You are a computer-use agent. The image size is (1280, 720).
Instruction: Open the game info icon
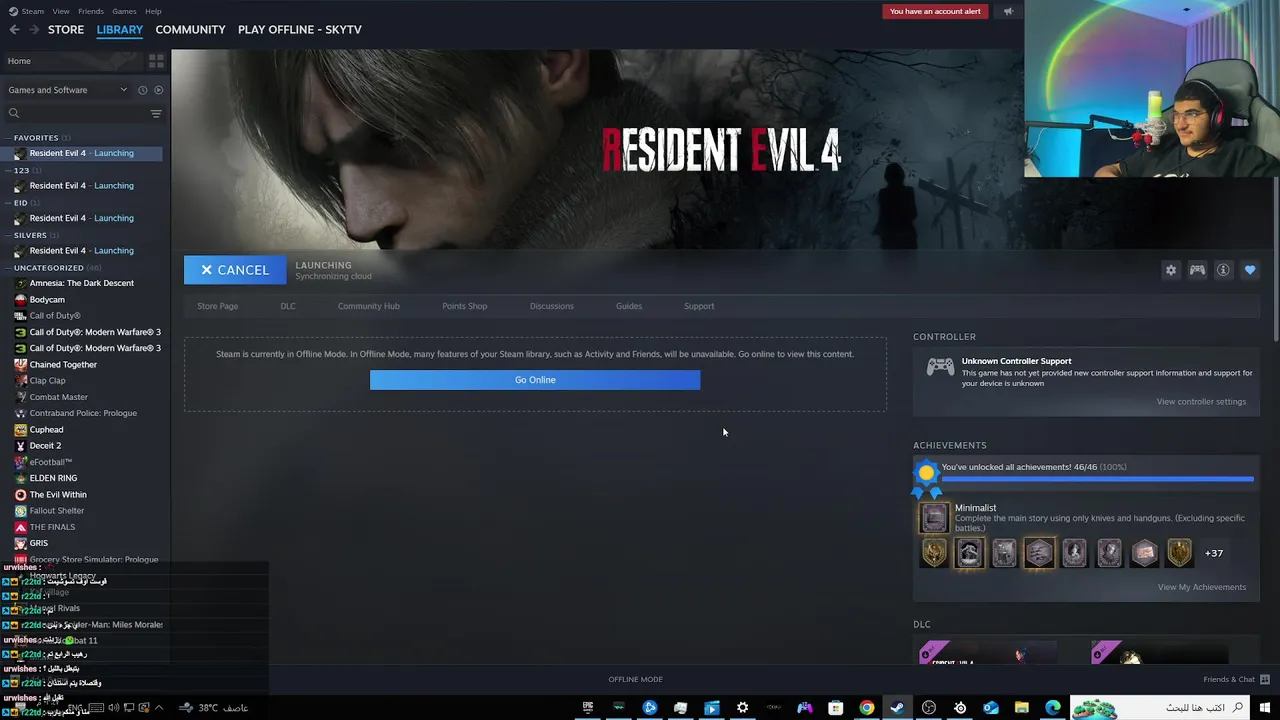pos(1223,270)
